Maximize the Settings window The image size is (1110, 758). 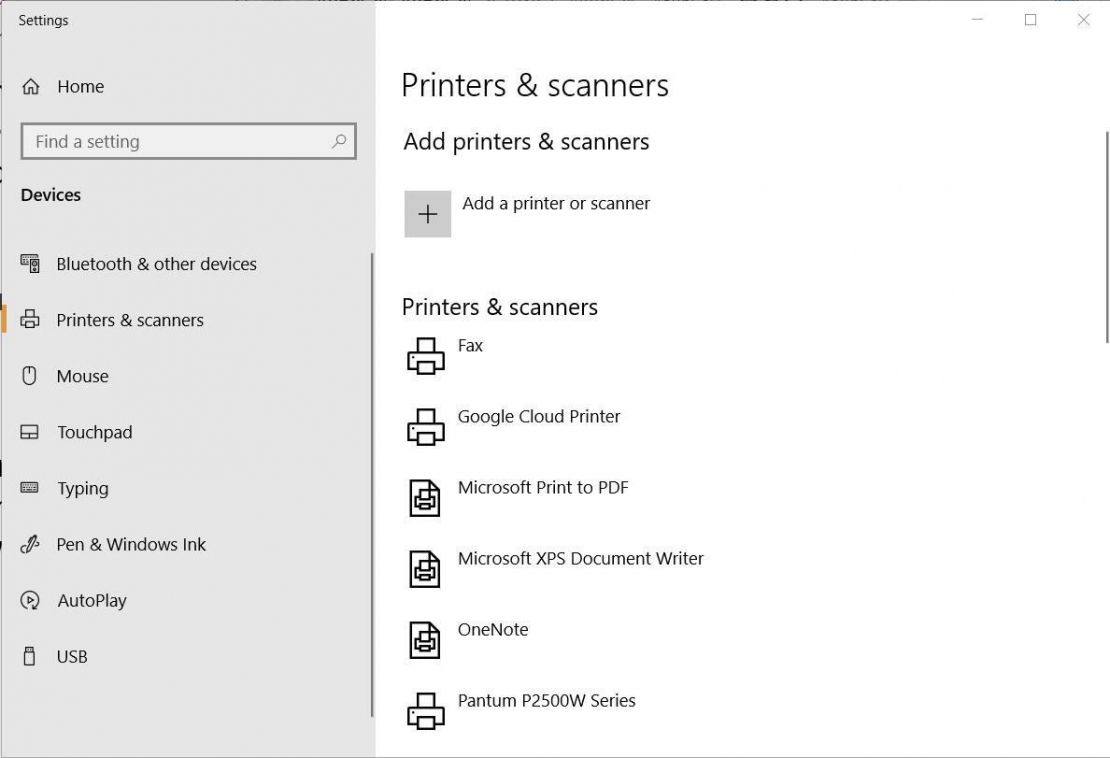pyautogui.click(x=1030, y=20)
